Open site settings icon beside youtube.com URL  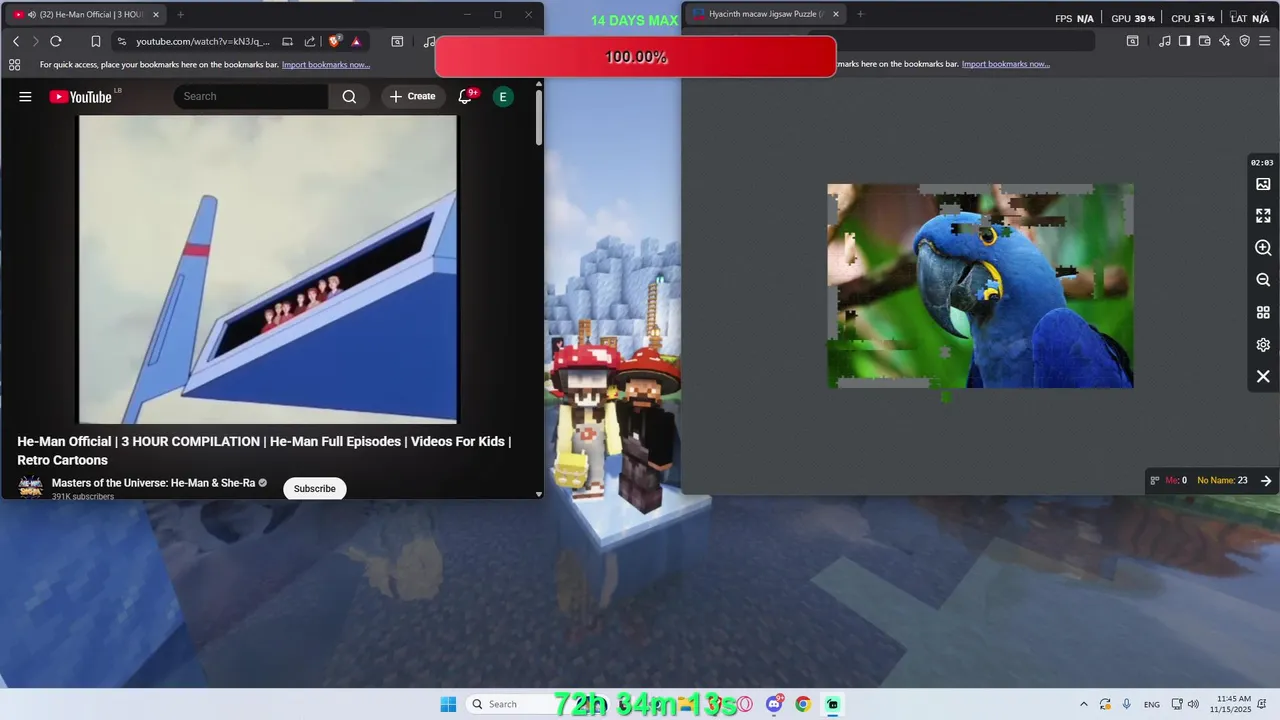(122, 41)
